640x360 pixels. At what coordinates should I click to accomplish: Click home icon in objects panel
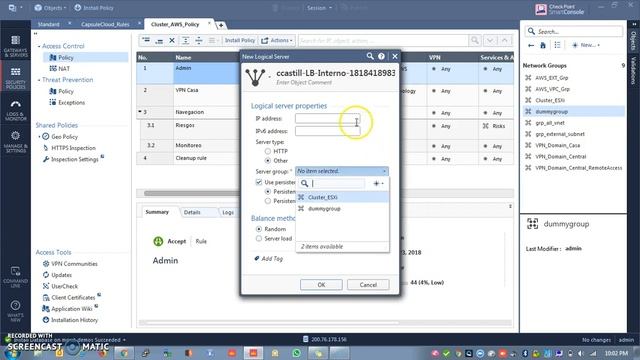pos(543,45)
